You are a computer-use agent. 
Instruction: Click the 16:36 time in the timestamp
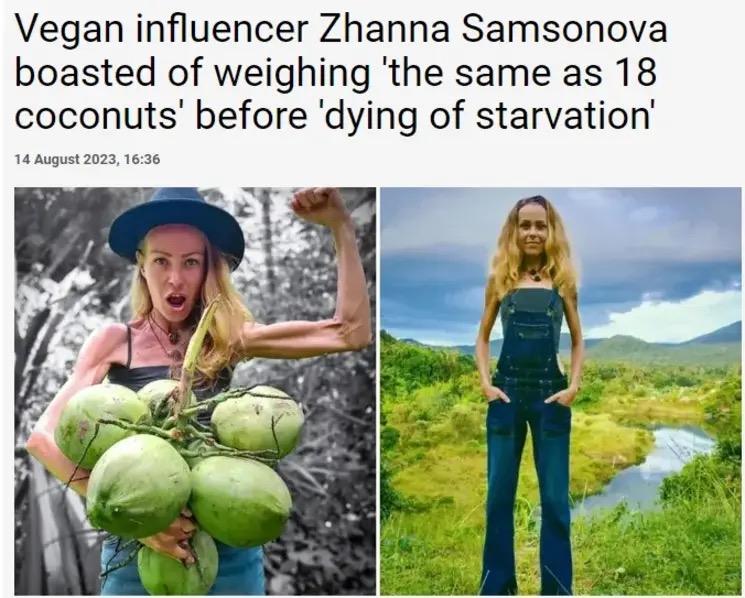click(142, 159)
